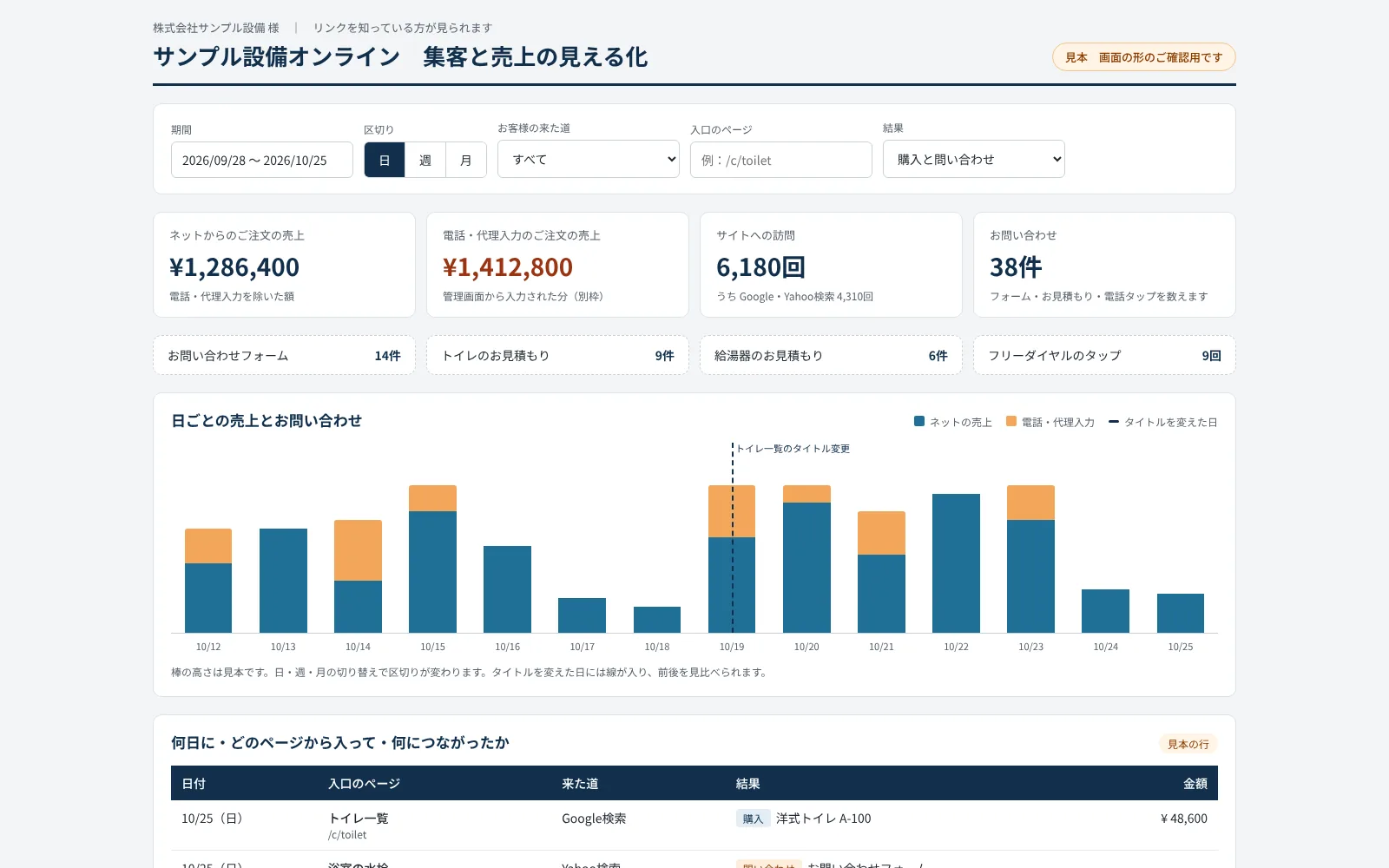Click the 10/15 stacked bar
This screenshot has width=1389, height=868.
click(432, 559)
